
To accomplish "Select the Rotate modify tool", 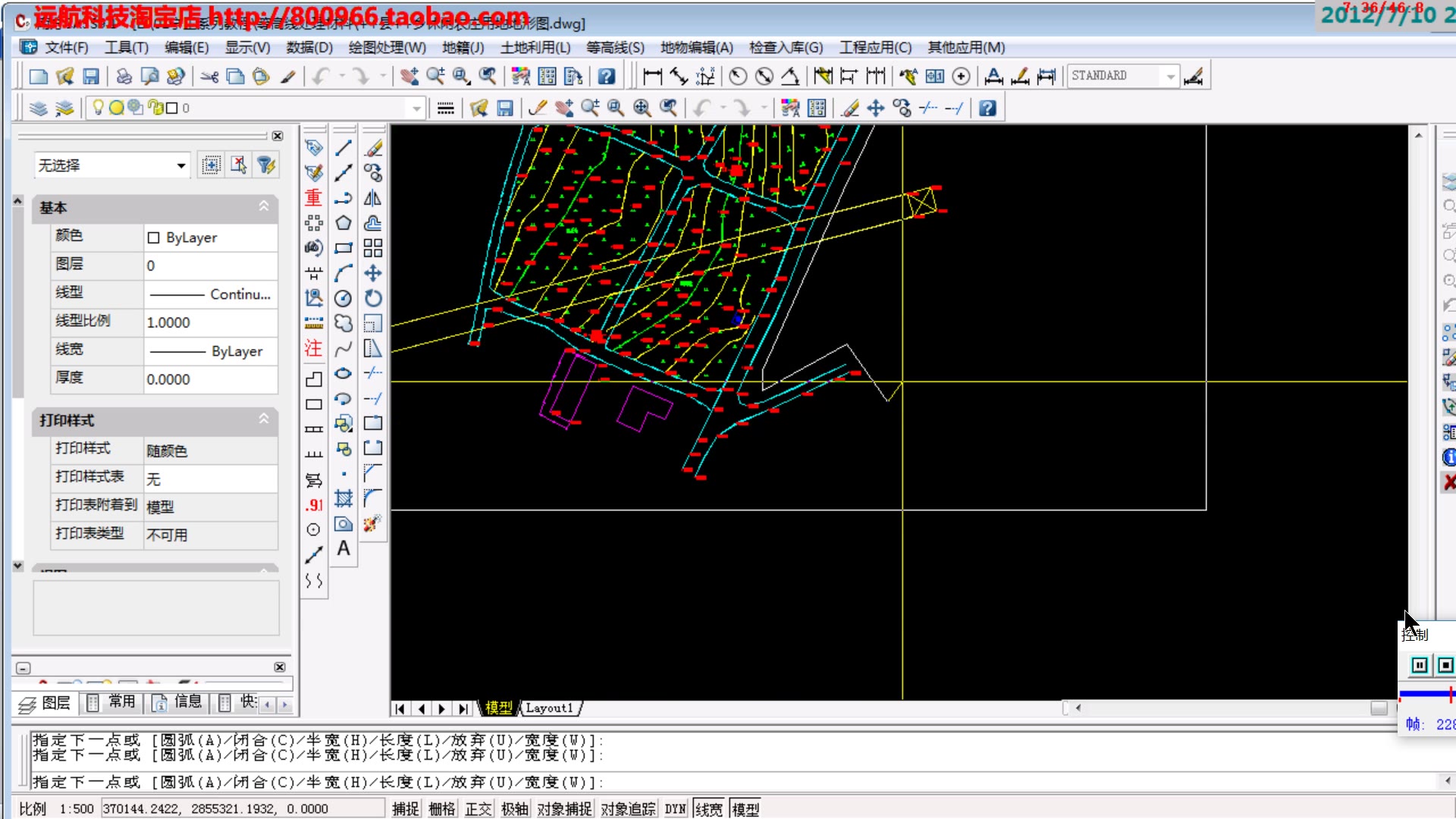I will (373, 298).
